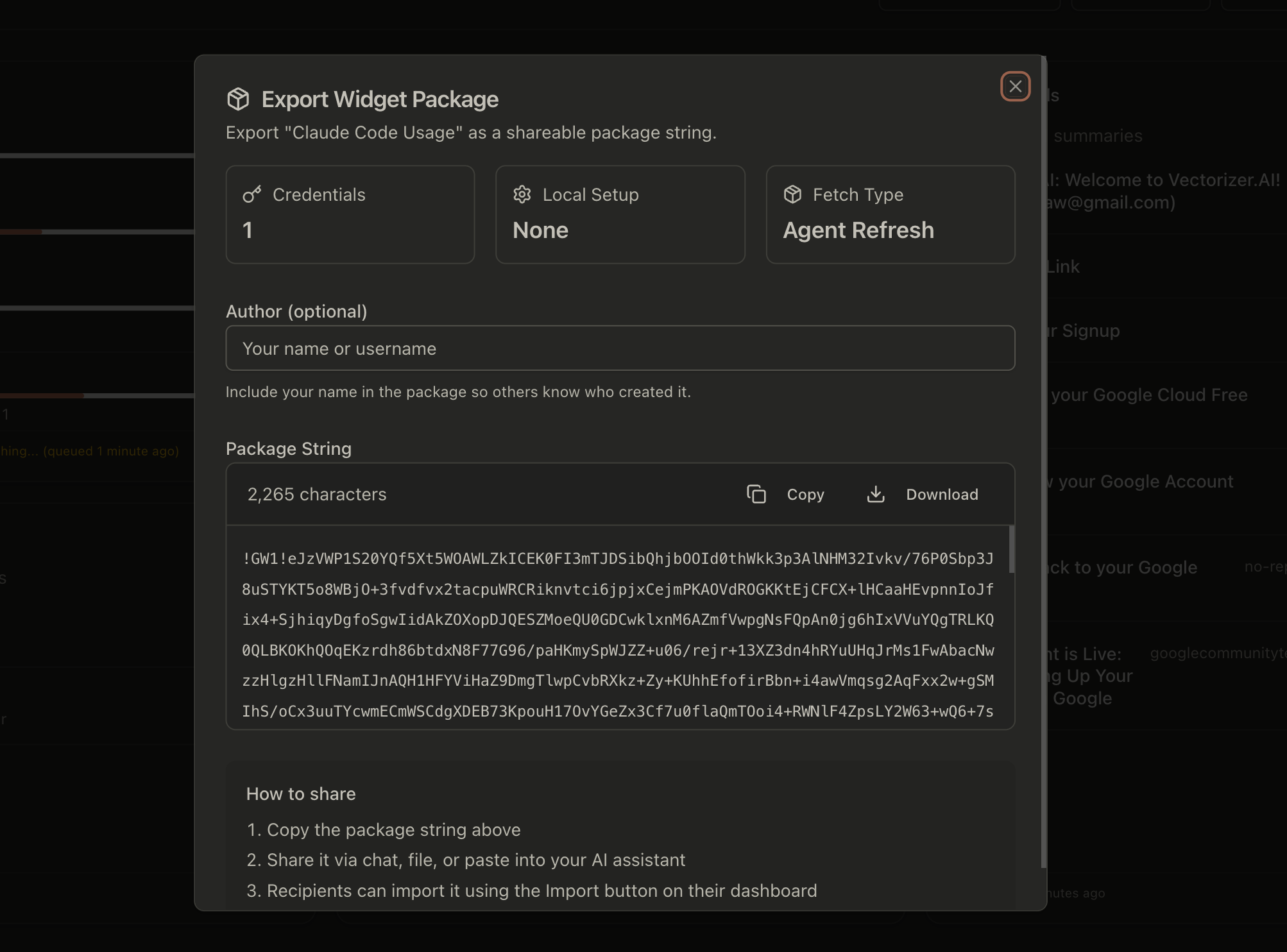This screenshot has height=952, width=1287.
Task: Click the package string scrollbar thumb
Action: click(1011, 549)
